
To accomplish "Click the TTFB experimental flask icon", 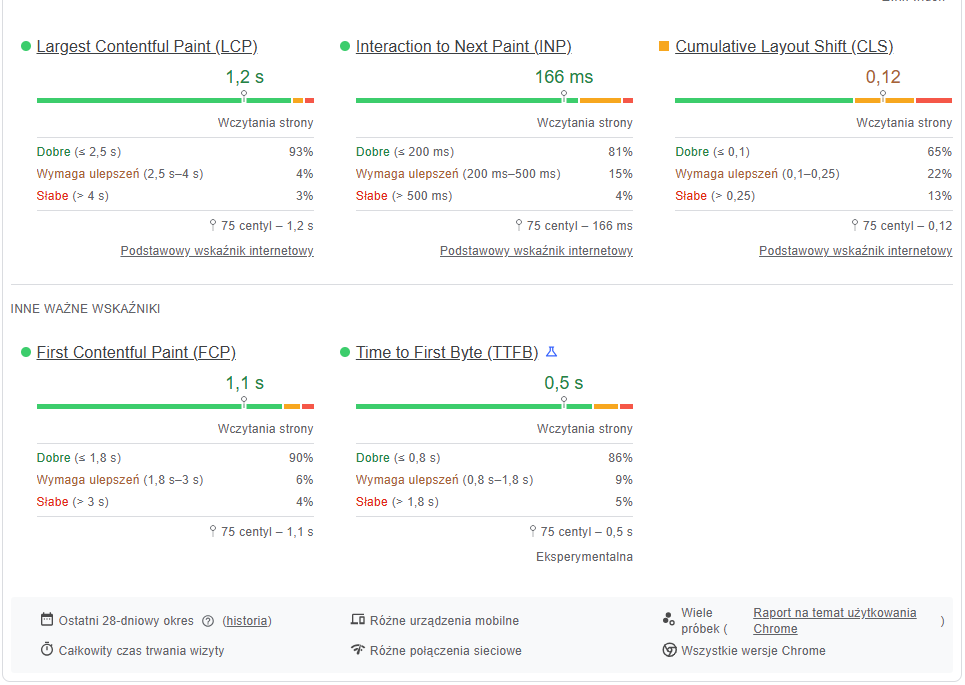I will coord(551,352).
